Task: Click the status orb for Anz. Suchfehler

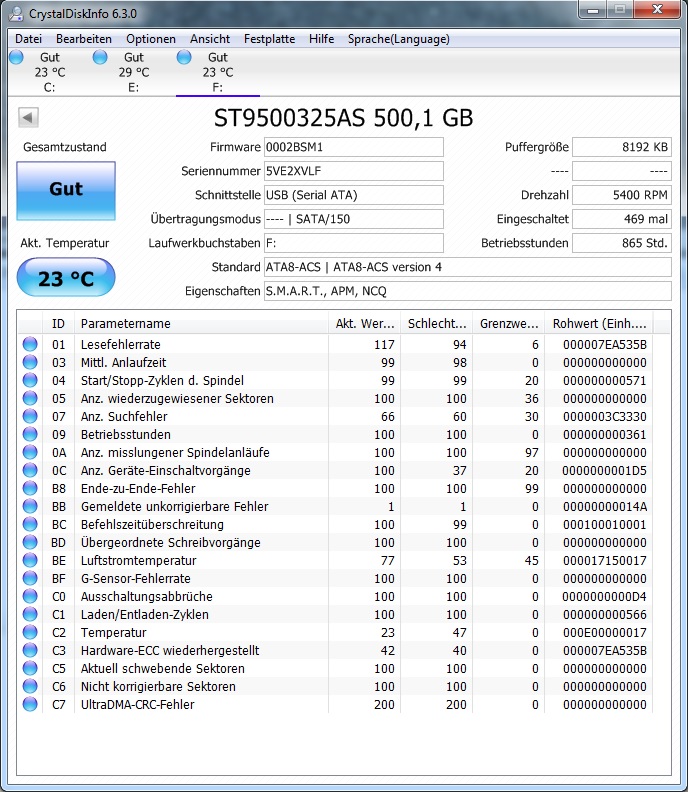Action: [x=30, y=416]
